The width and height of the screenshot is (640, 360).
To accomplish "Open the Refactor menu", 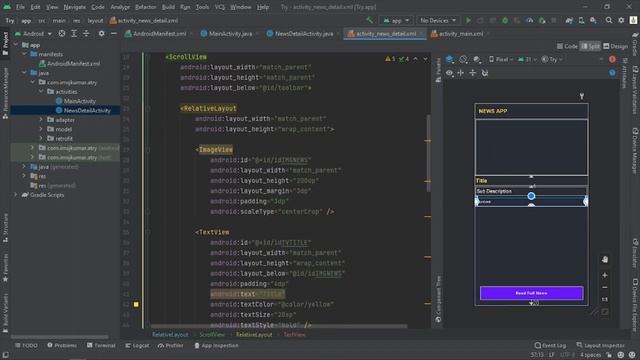I will pyautogui.click(x=145, y=7).
